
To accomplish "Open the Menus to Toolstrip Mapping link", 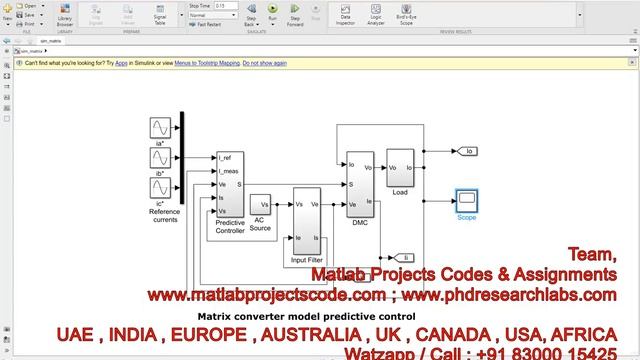I will point(207,63).
